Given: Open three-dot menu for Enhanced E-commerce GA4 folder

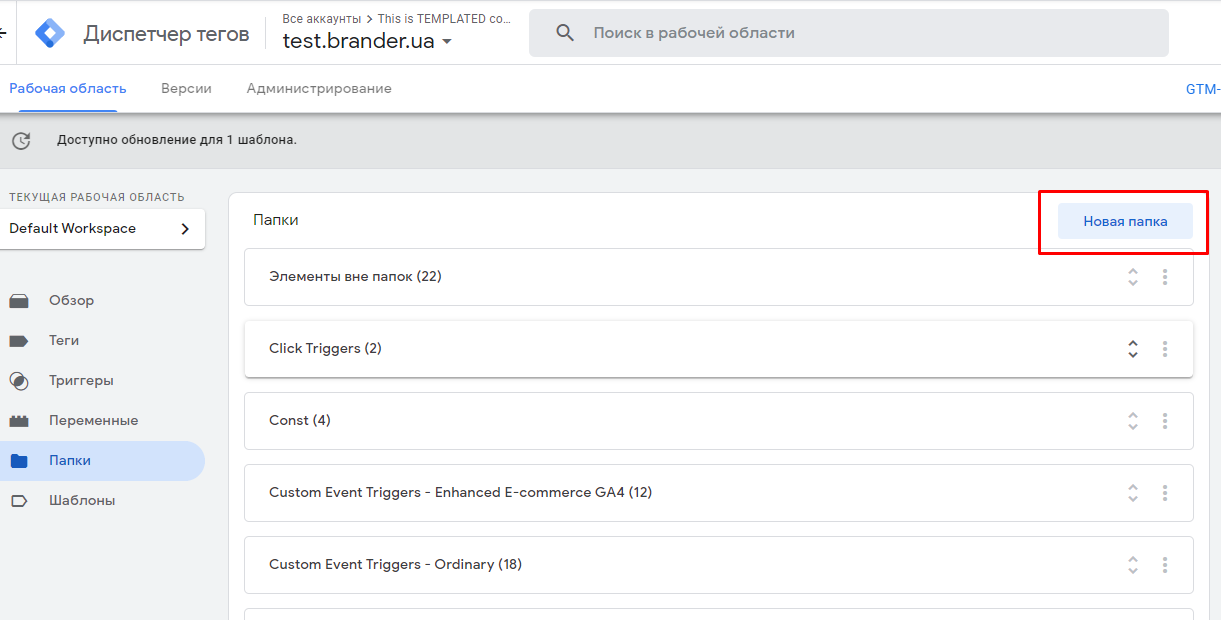Looking at the screenshot, I should (1165, 493).
